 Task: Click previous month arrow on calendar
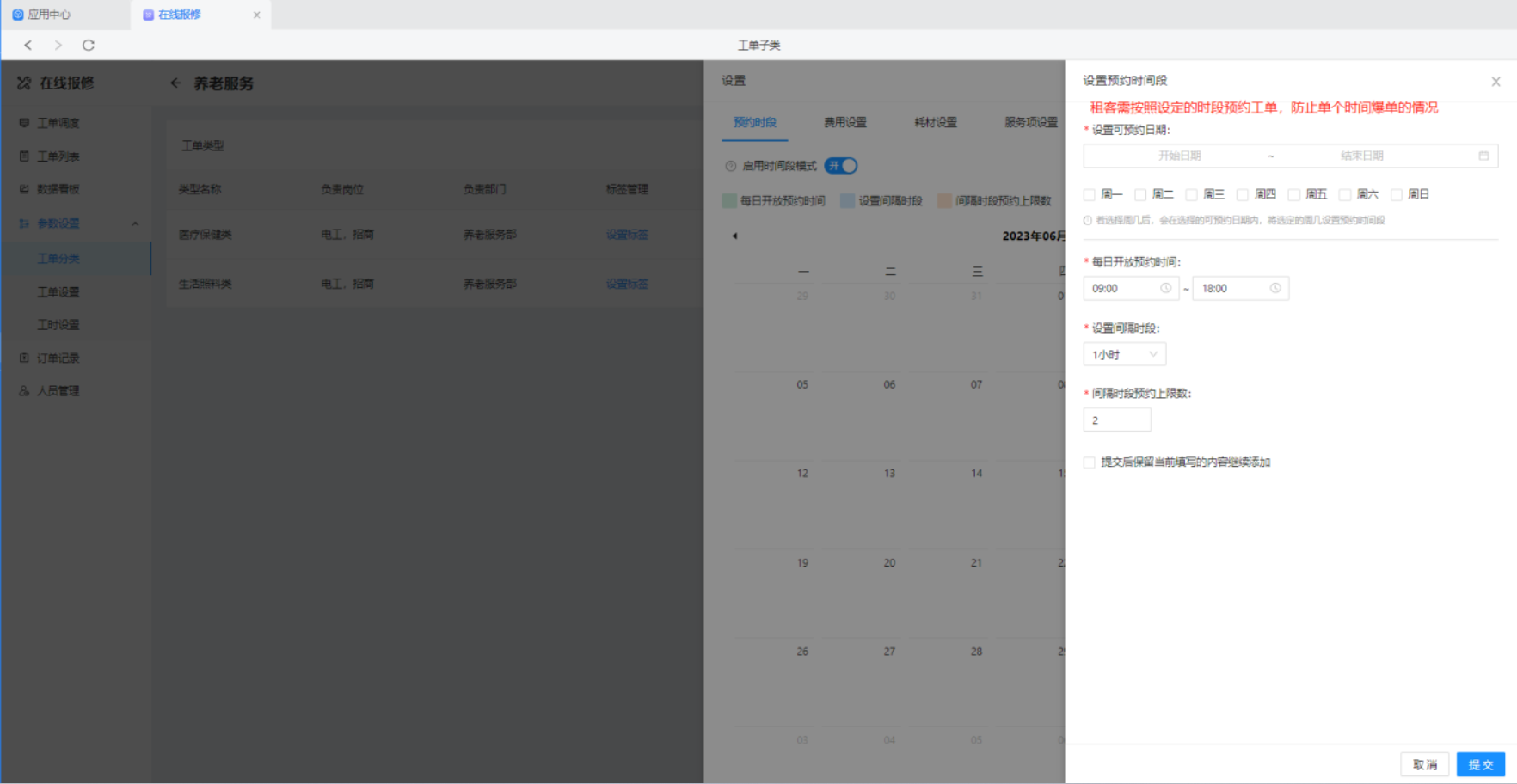tap(734, 236)
